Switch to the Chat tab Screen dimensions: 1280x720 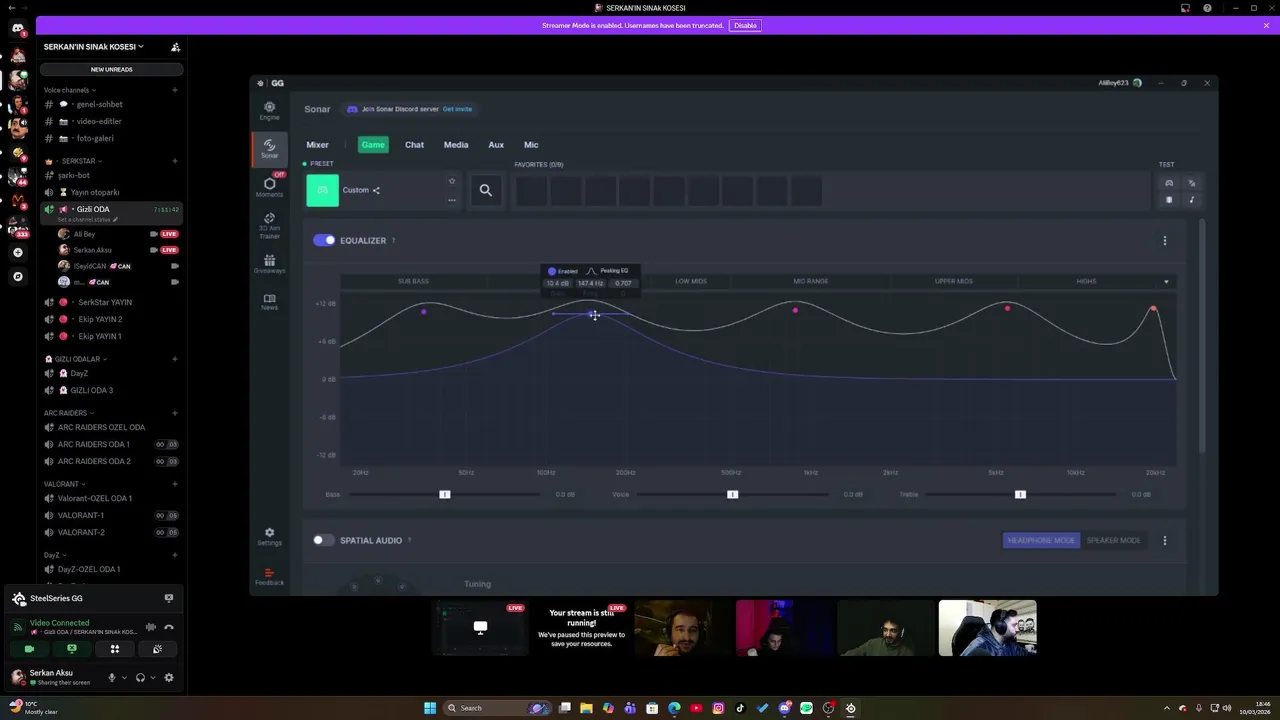click(414, 145)
